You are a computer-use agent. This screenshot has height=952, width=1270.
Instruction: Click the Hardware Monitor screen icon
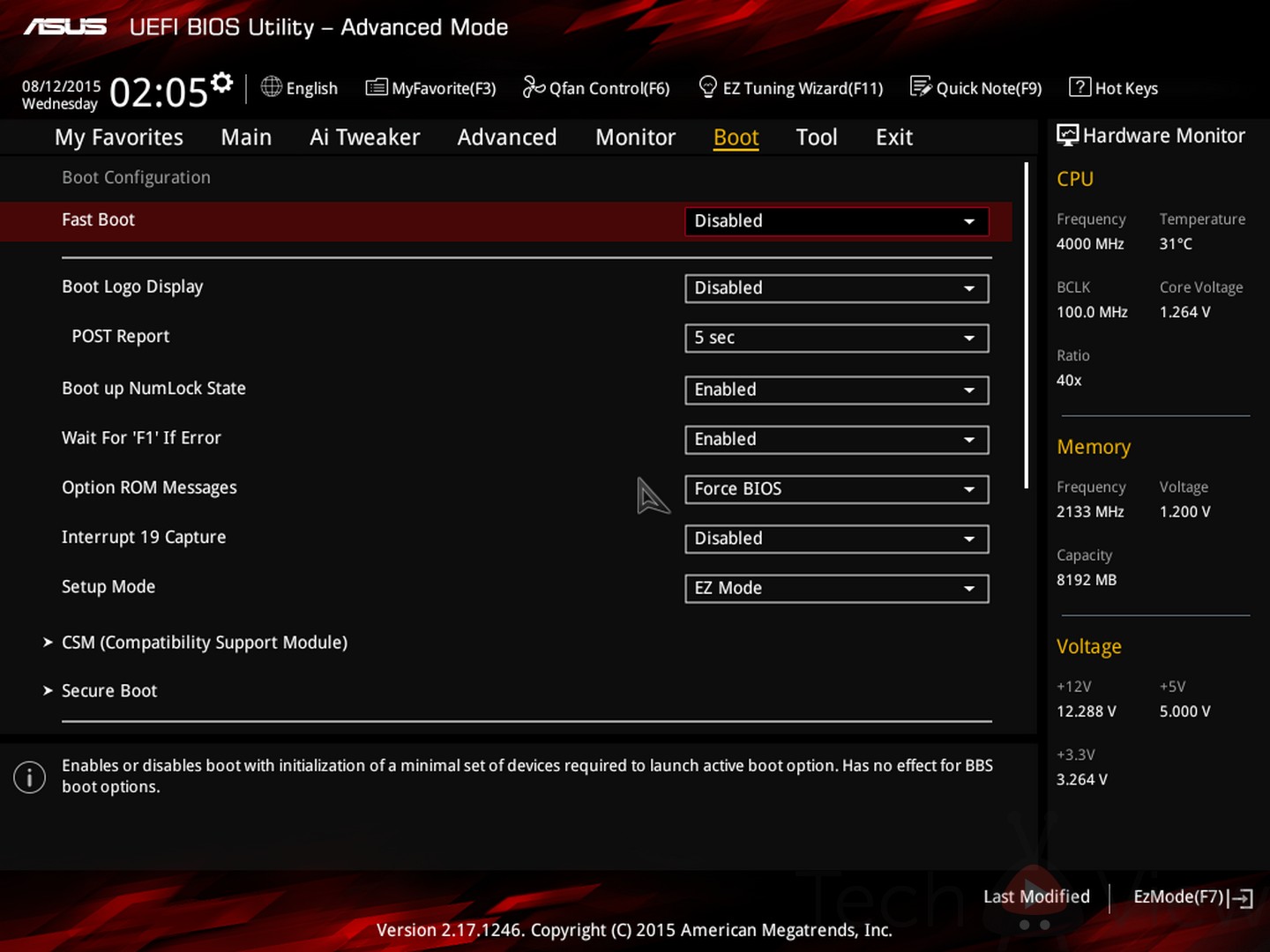point(1067,135)
